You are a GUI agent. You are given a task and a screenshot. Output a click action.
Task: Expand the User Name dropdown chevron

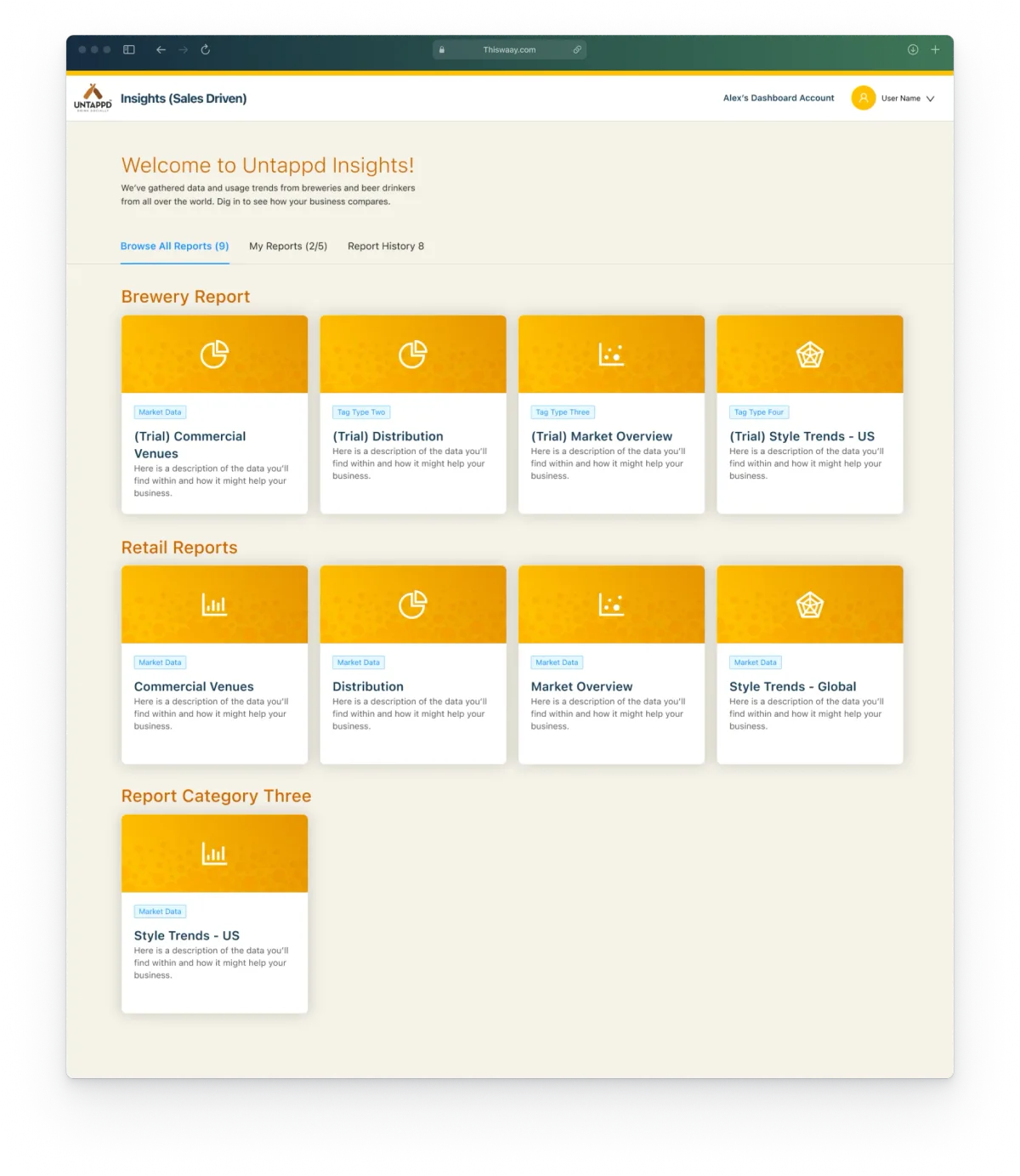[930, 99]
